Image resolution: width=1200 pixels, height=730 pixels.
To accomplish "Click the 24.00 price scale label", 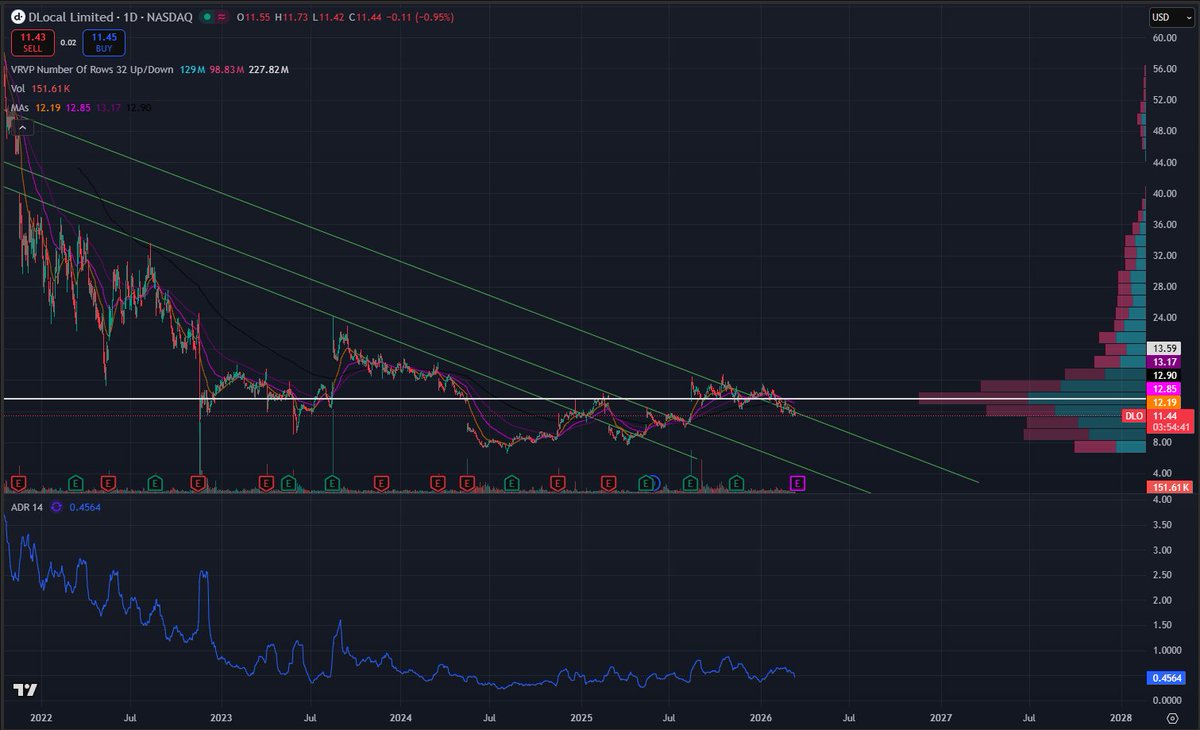I will coord(1164,318).
